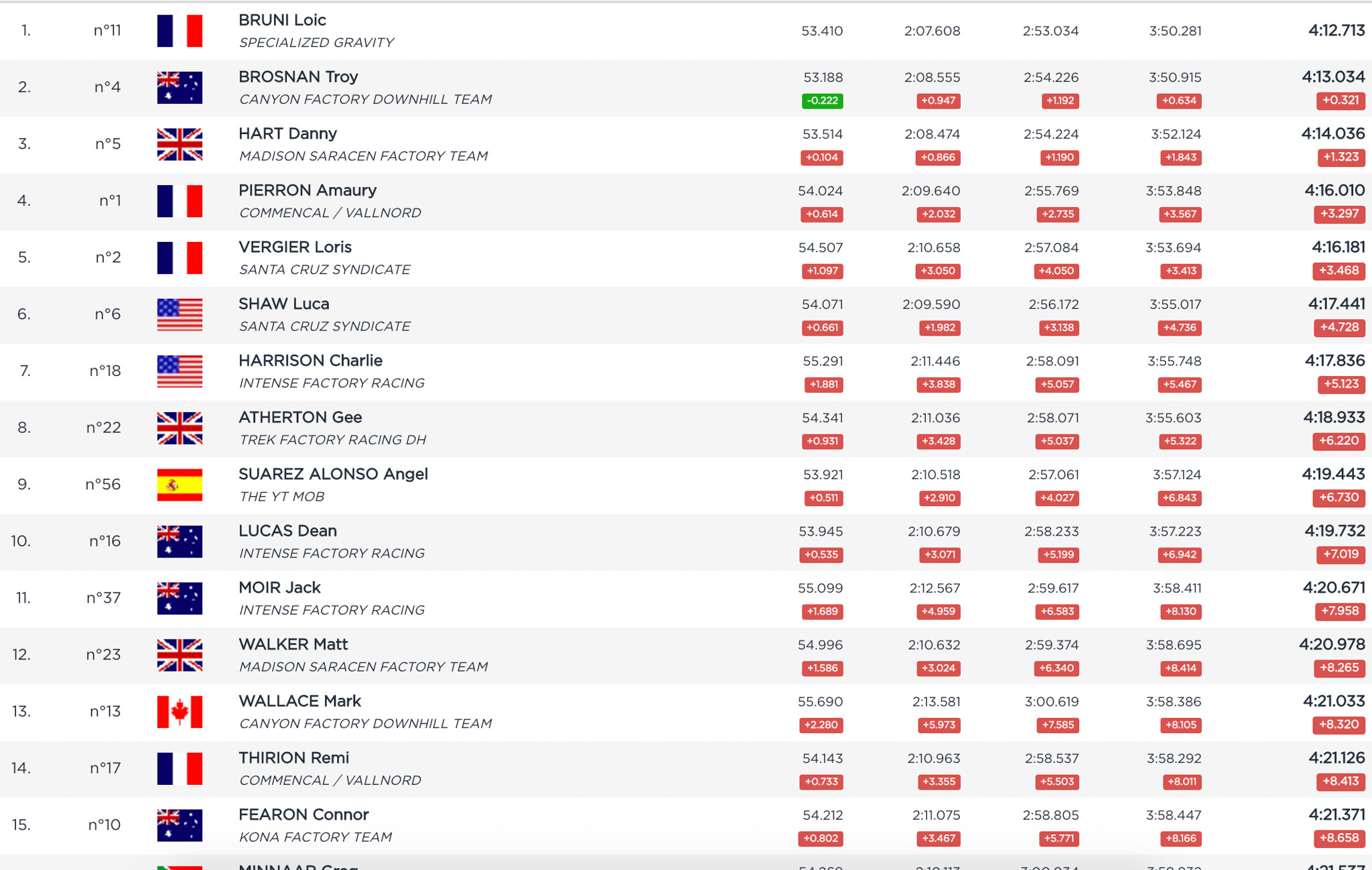1372x870 pixels.
Task: Click the Australian flag beside BROSNAN Troy
Action: click(x=180, y=88)
